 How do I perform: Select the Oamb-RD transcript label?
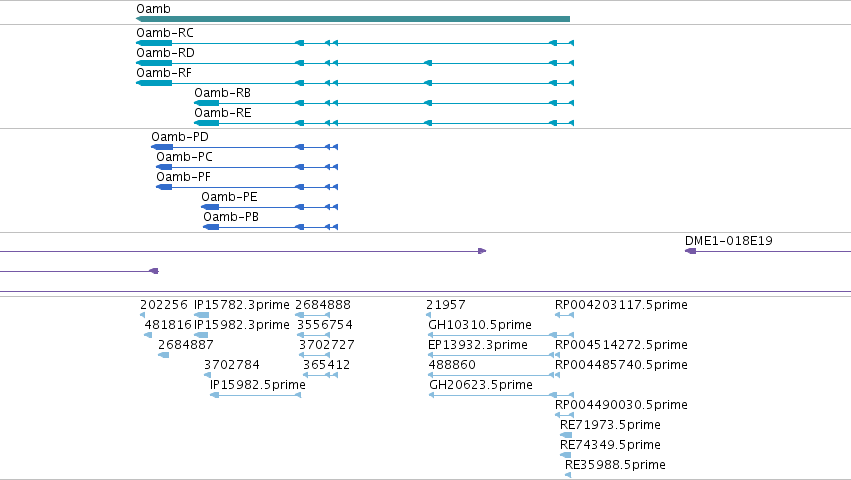click(165, 53)
